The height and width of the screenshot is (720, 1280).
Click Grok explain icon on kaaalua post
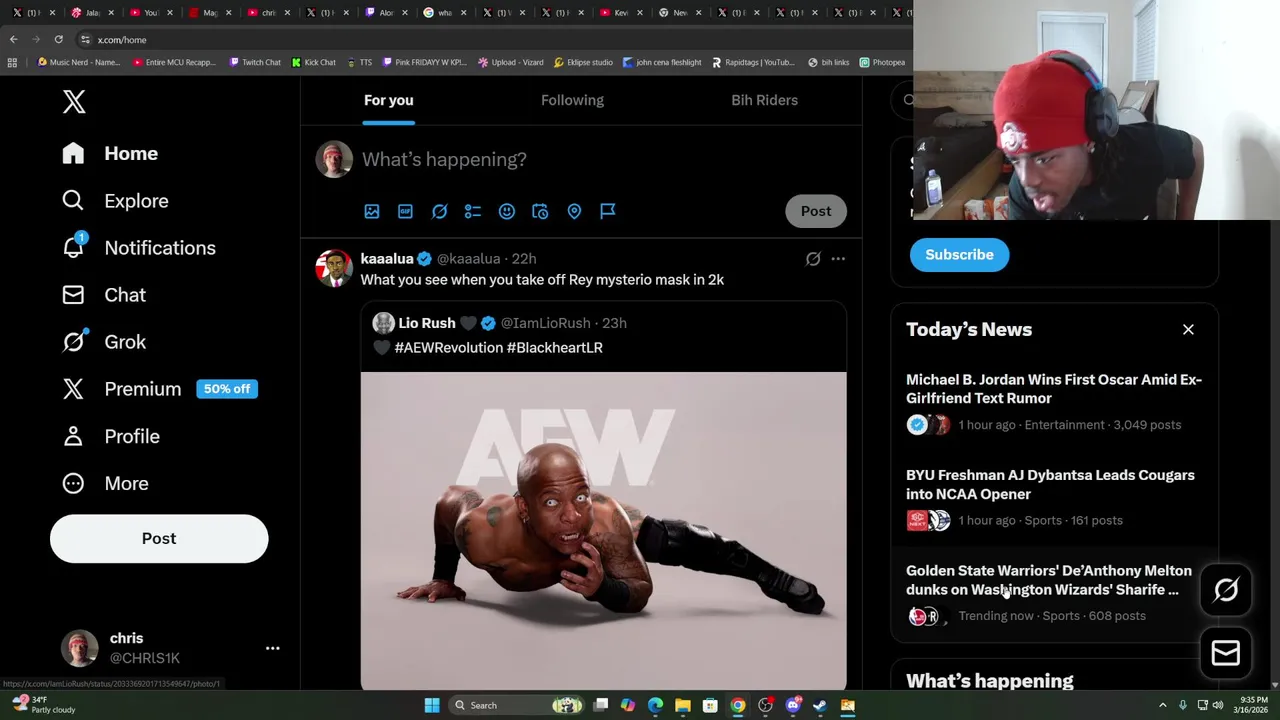pyautogui.click(x=813, y=259)
